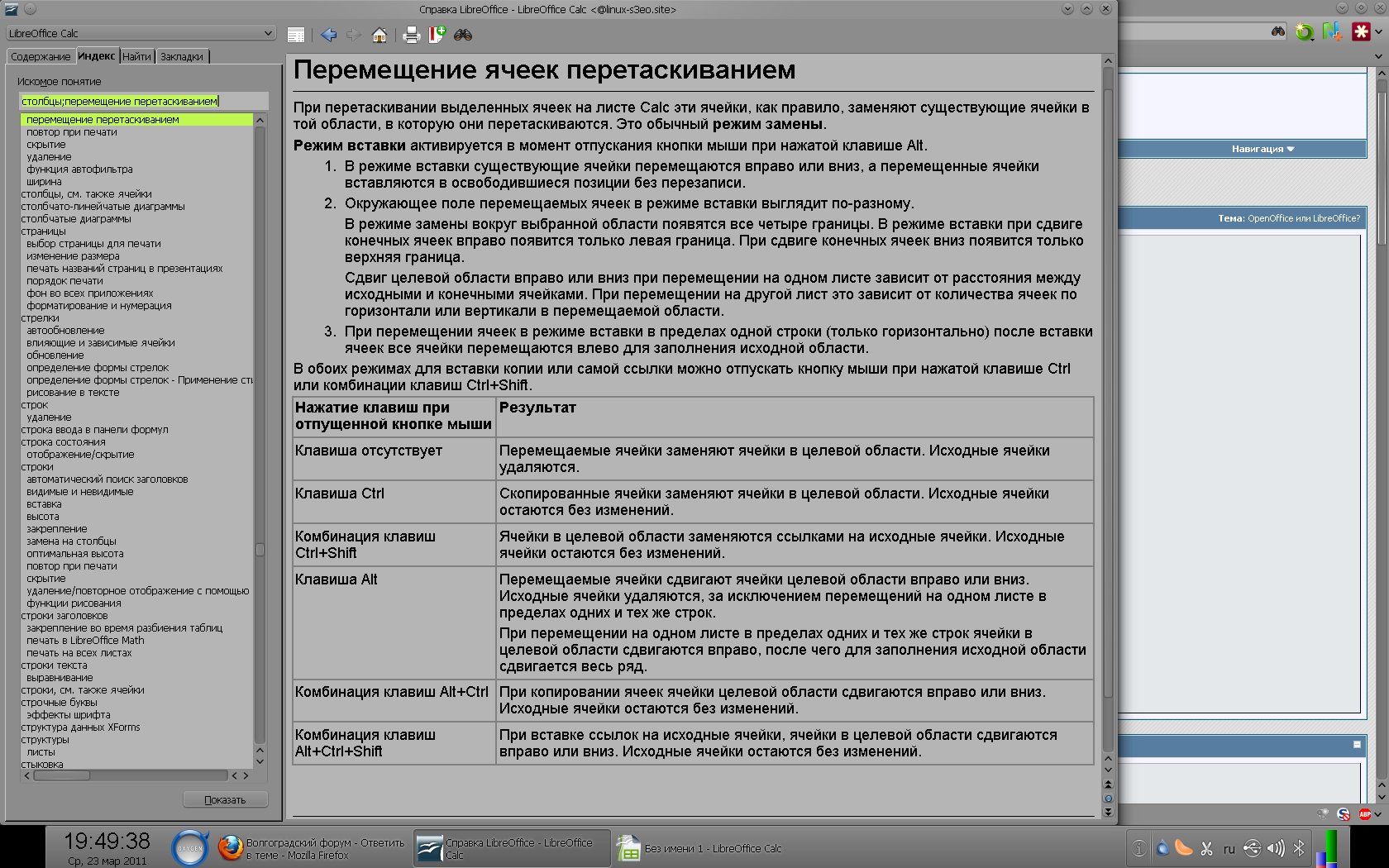Click the info notification tray icon
Screen dimensions: 1389x868
tap(1139, 848)
